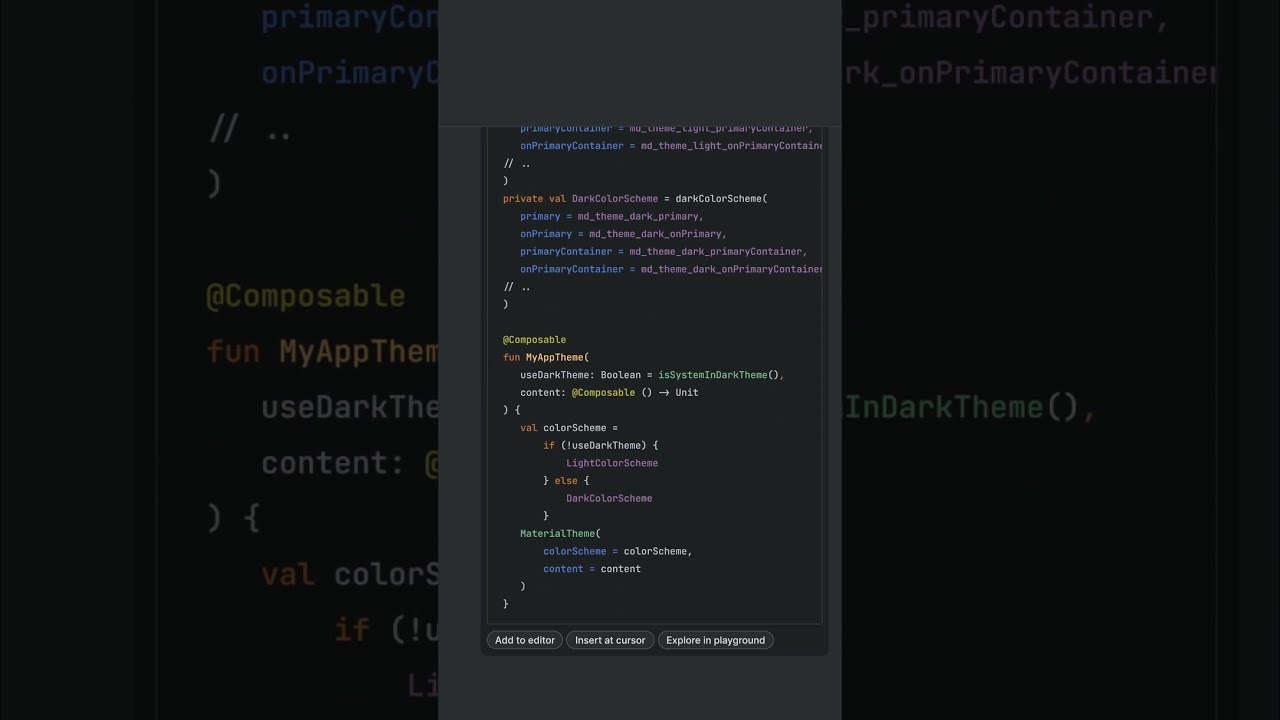Click the val colorScheme = line
This screenshot has height=720, width=1280.
pyautogui.click(x=569, y=428)
